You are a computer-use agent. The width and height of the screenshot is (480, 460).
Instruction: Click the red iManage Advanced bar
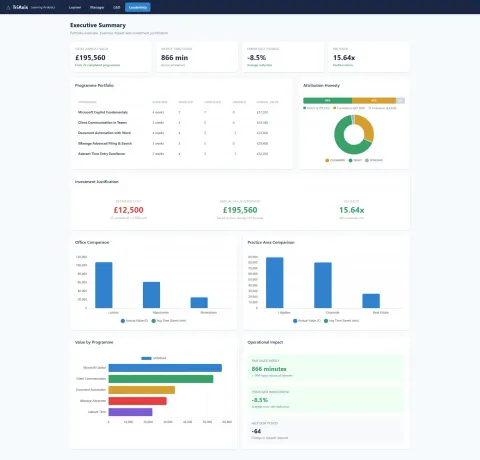pos(137,401)
